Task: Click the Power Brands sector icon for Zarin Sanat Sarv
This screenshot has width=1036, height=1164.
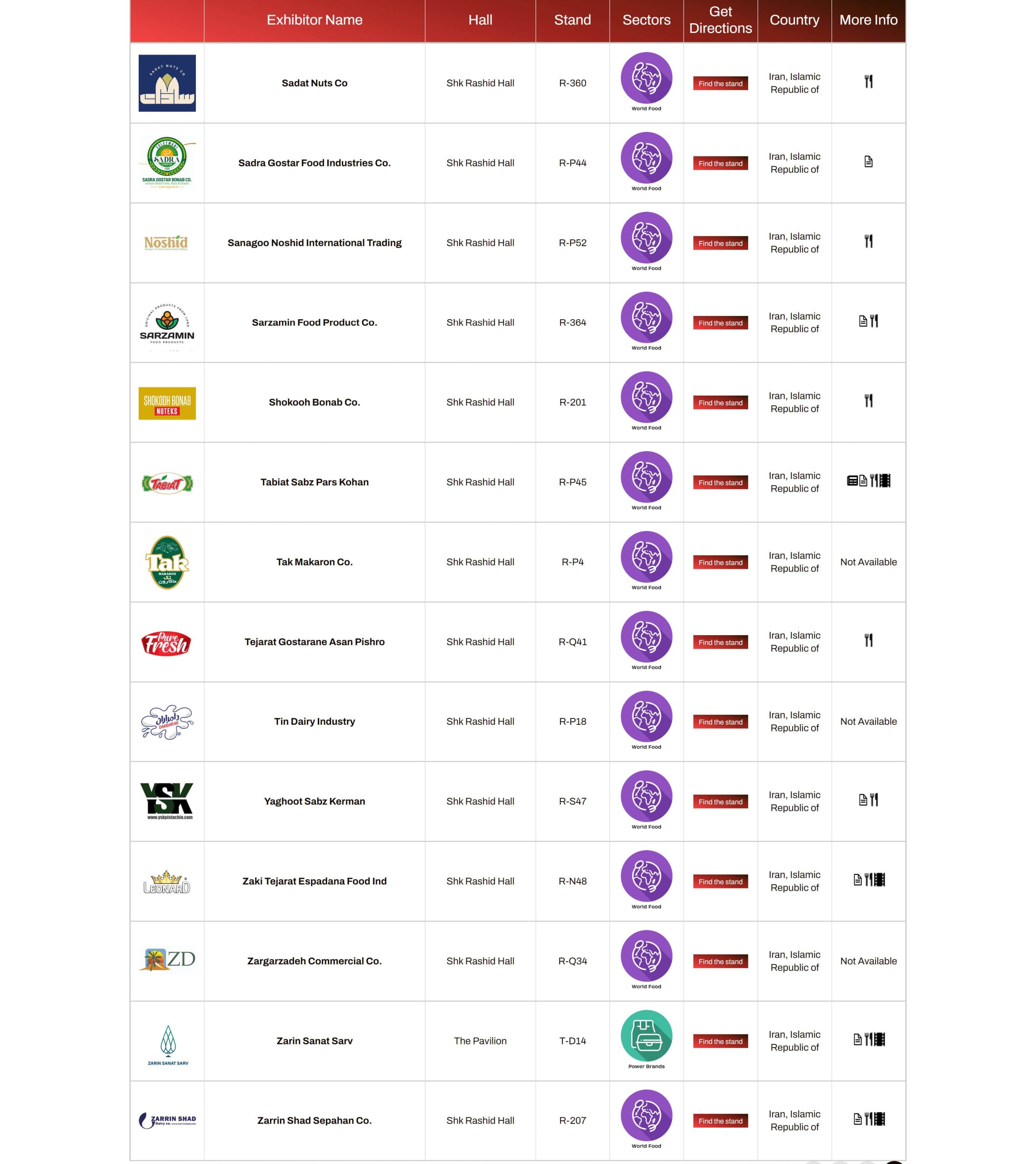Action: (x=646, y=1036)
